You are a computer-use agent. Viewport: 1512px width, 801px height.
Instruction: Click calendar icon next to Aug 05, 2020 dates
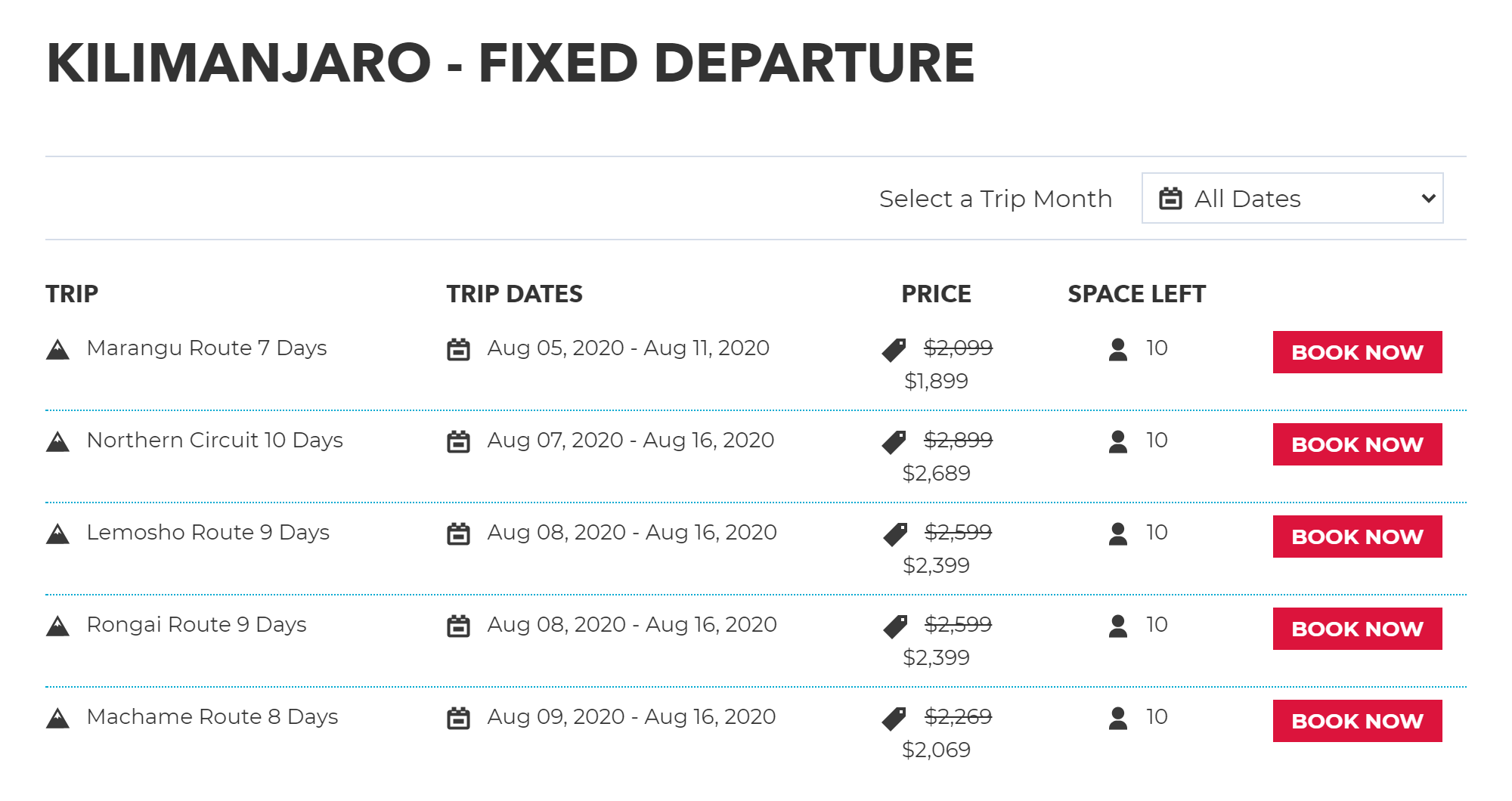pos(458,350)
